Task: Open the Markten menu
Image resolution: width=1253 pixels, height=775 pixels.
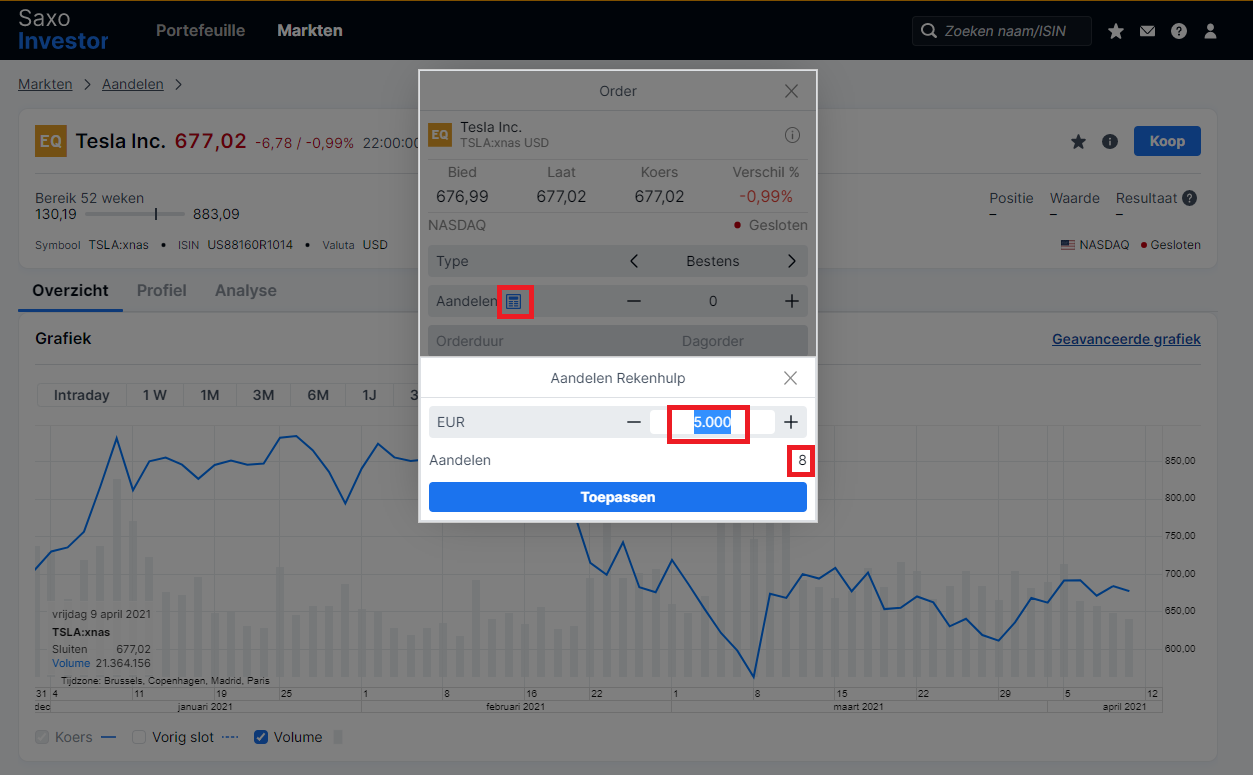Action: 310,30
